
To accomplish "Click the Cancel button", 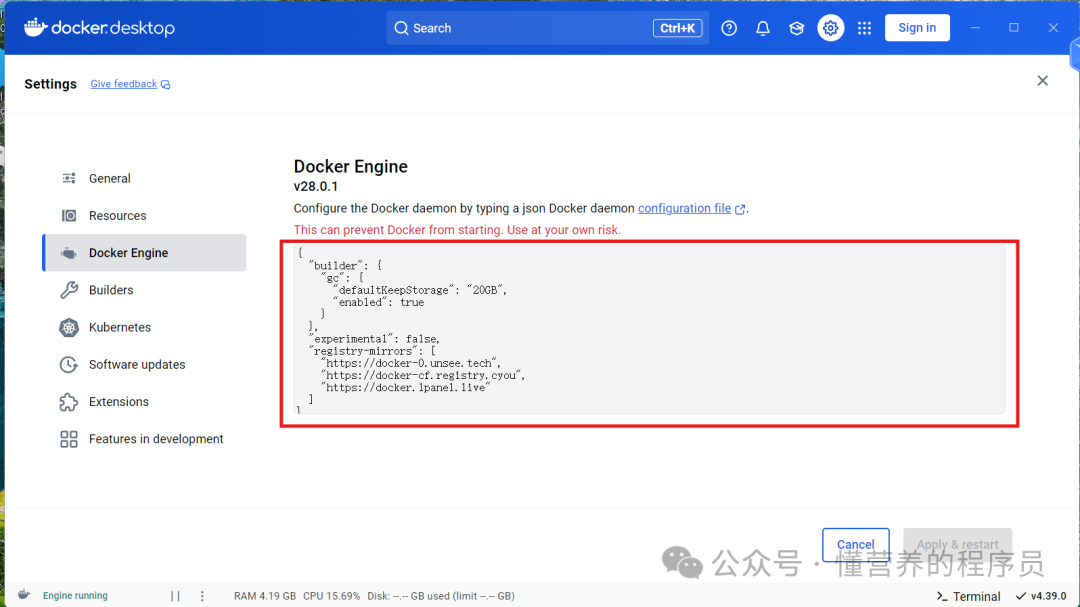I will (x=855, y=544).
